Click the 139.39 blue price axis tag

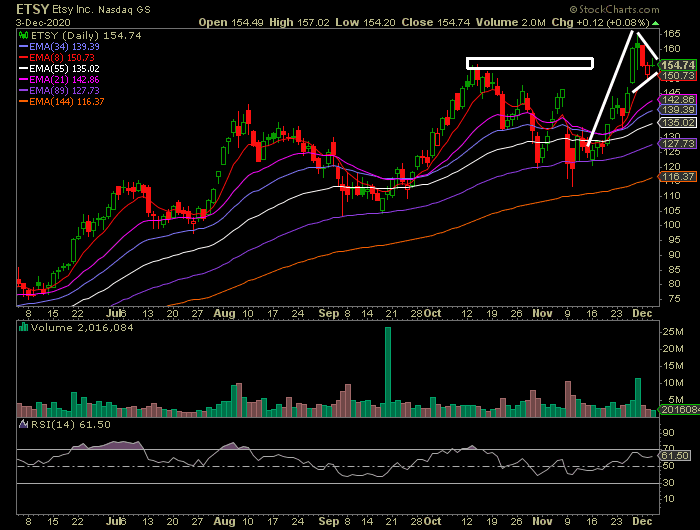[678, 110]
